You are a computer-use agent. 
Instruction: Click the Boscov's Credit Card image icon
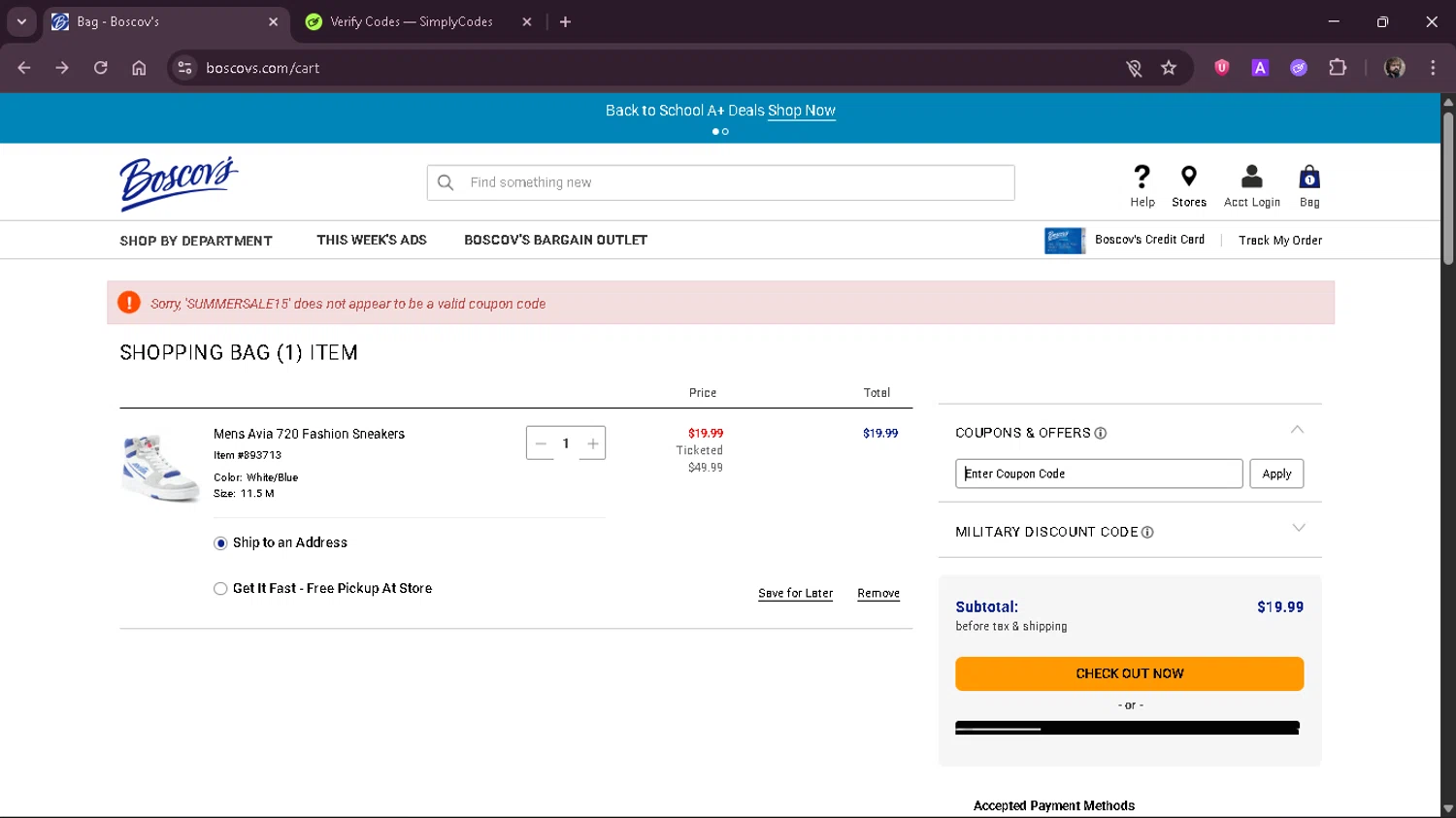1065,241
